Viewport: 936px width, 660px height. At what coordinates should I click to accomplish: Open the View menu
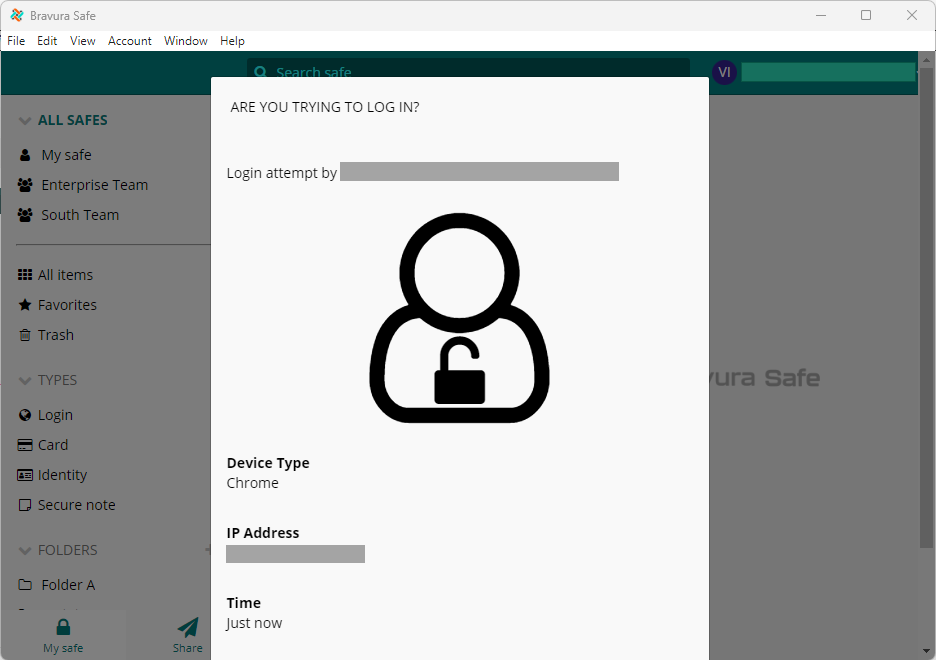click(x=82, y=41)
